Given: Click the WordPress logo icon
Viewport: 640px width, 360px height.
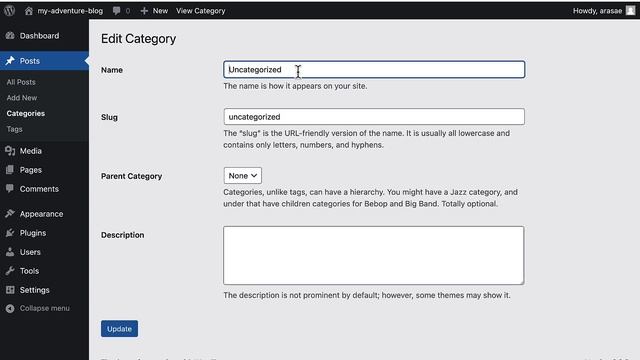Looking at the screenshot, I should (x=9, y=11).
